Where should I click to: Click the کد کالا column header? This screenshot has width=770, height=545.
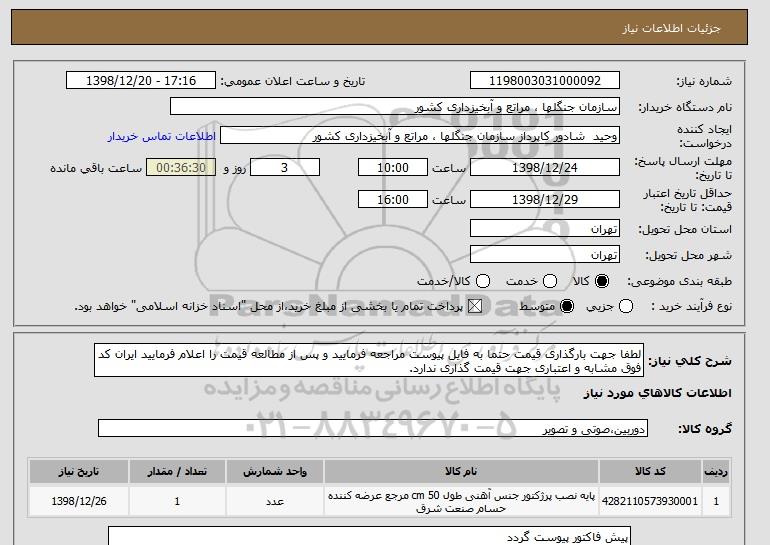click(x=650, y=471)
